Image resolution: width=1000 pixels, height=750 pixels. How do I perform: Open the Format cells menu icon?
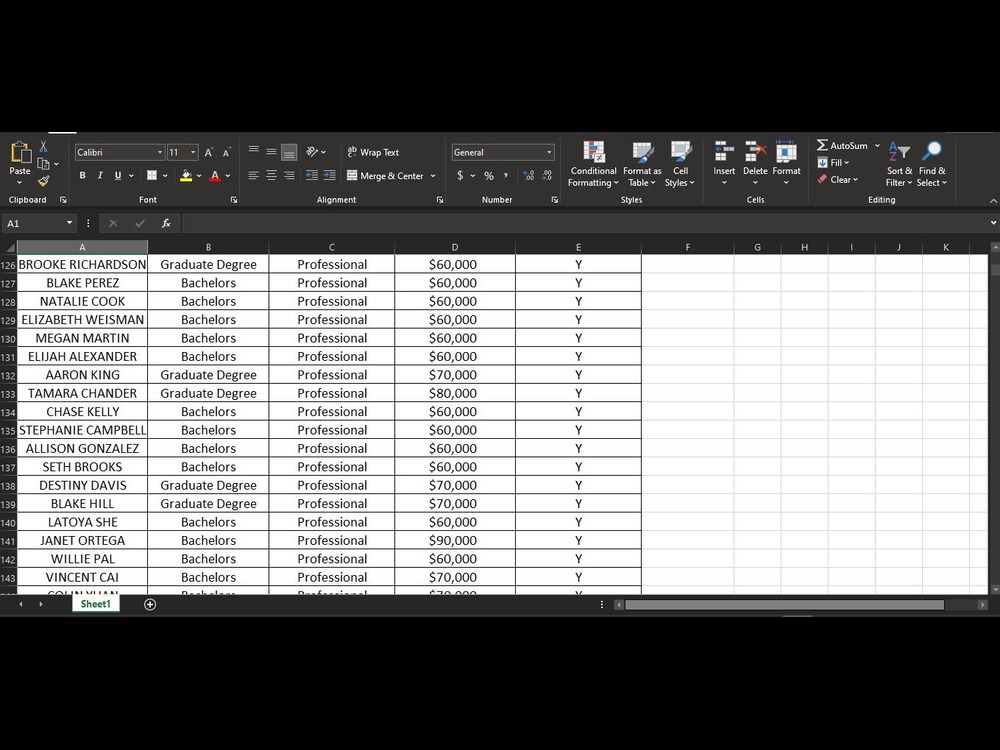pos(786,152)
